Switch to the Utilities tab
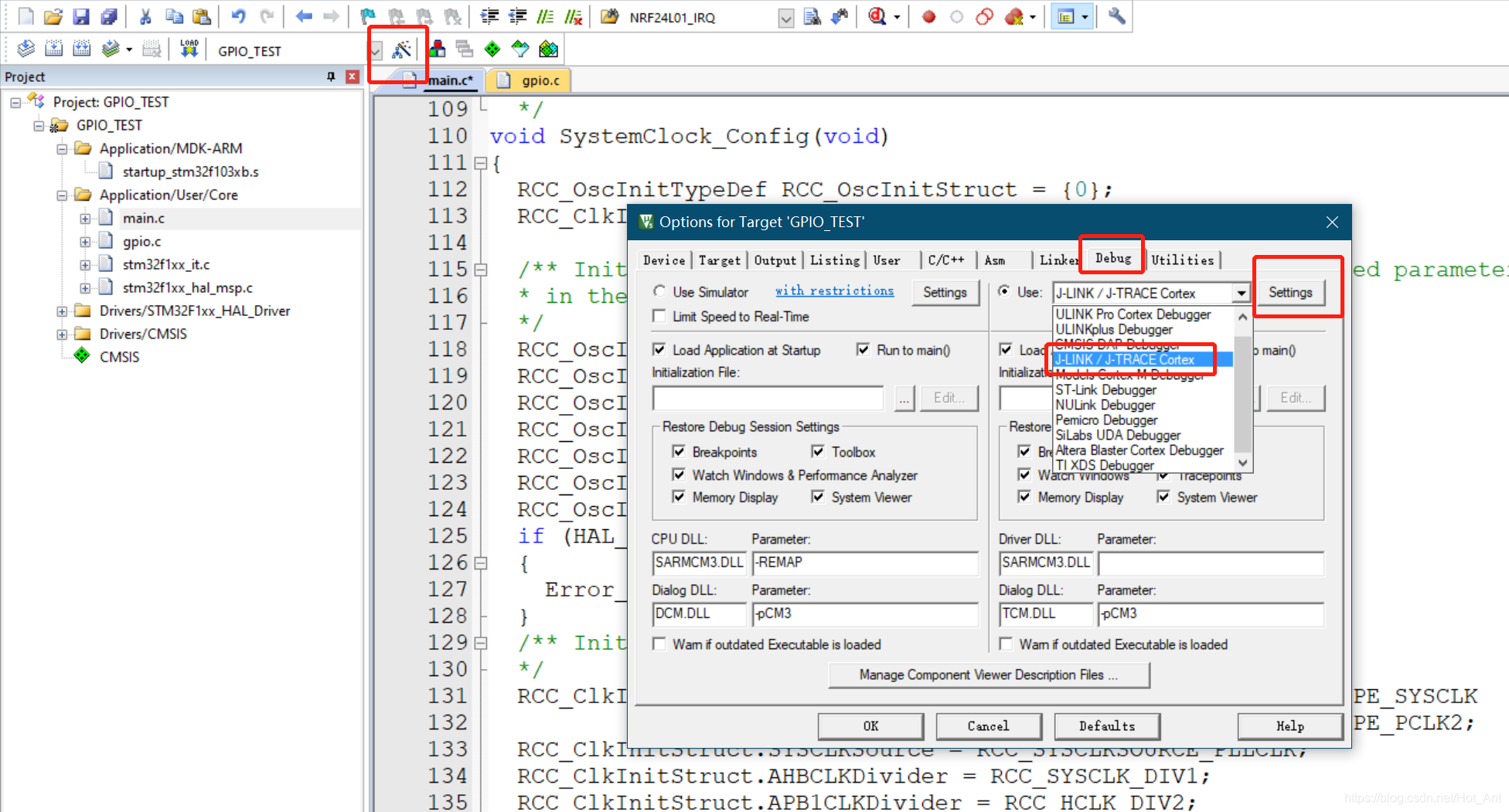 pyautogui.click(x=1183, y=260)
